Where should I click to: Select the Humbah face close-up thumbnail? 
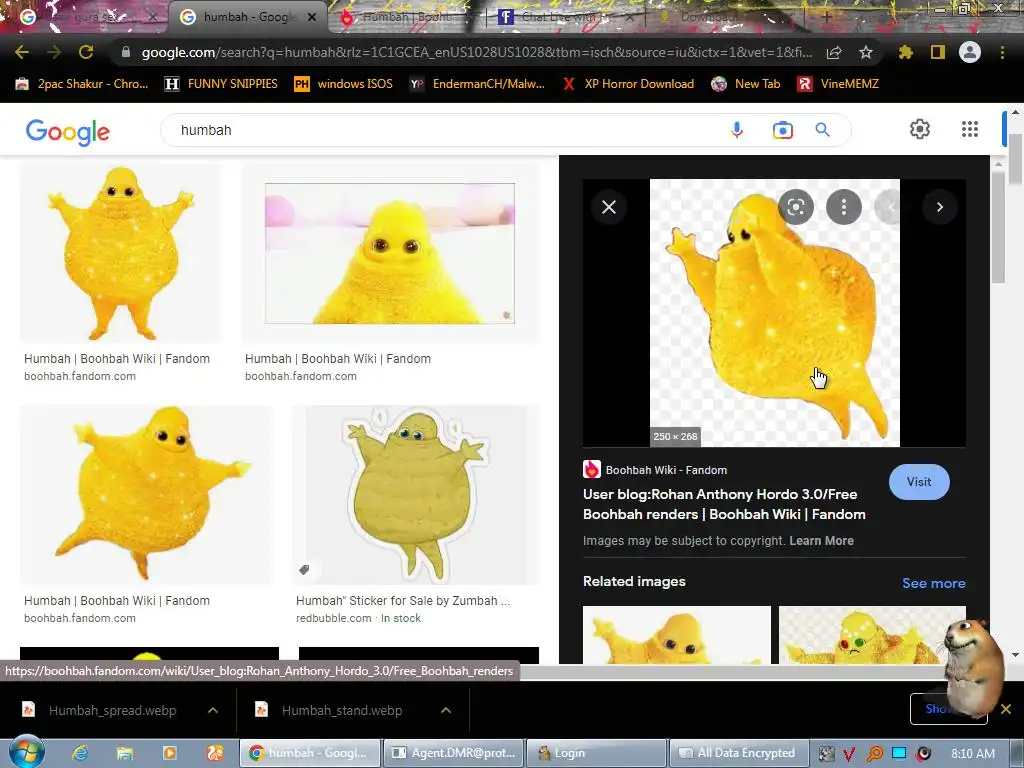[x=390, y=253]
